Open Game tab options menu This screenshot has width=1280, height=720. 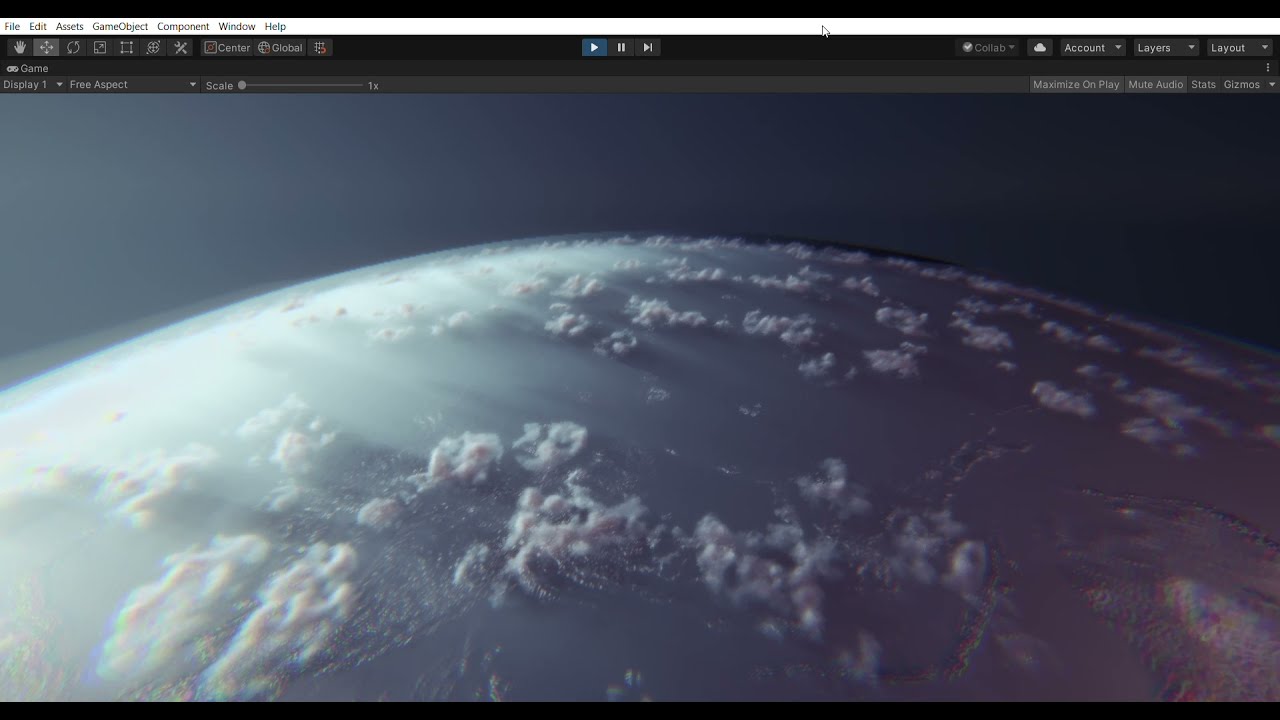point(1268,68)
